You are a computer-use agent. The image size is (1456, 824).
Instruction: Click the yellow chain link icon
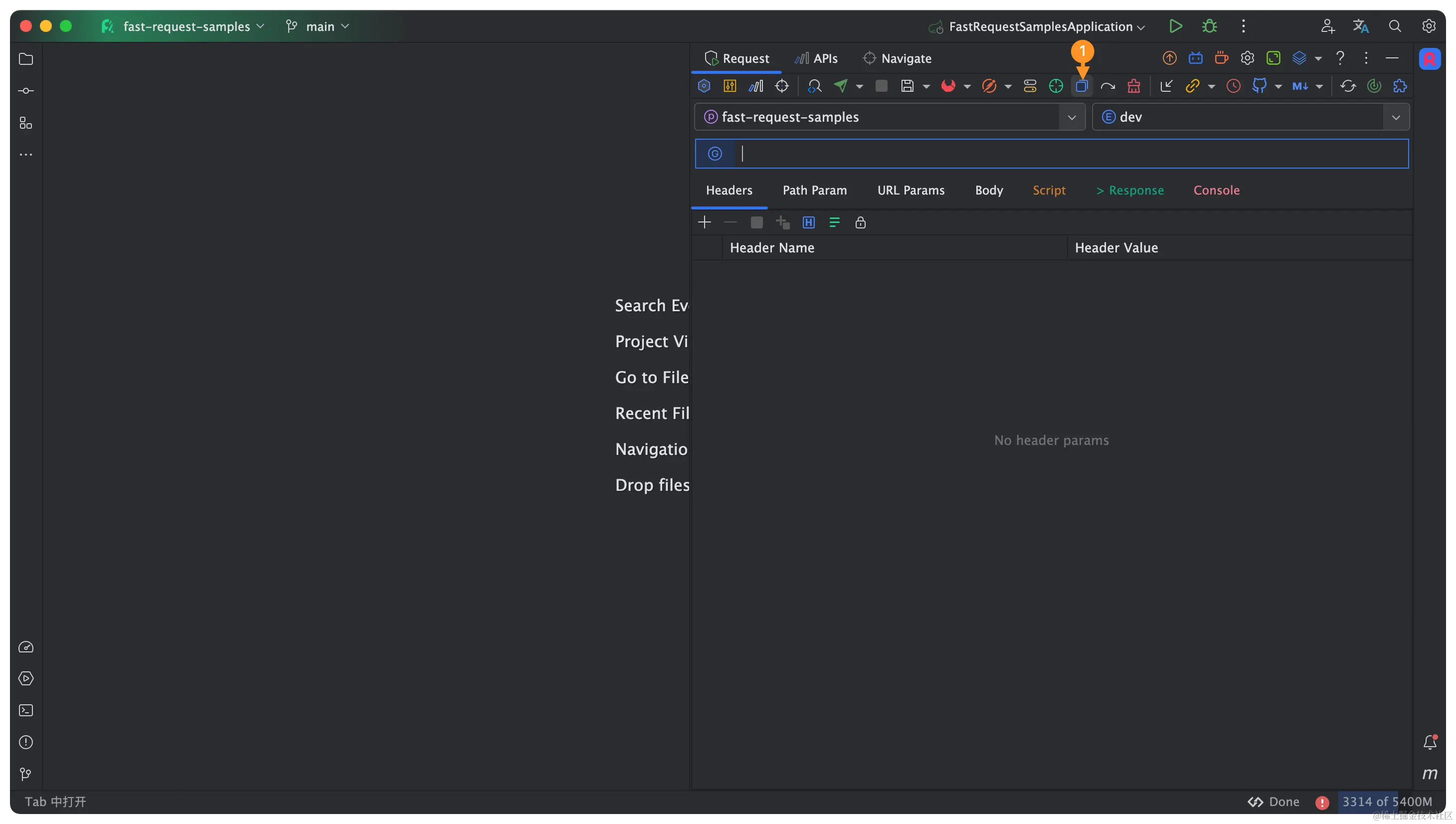(x=1192, y=86)
